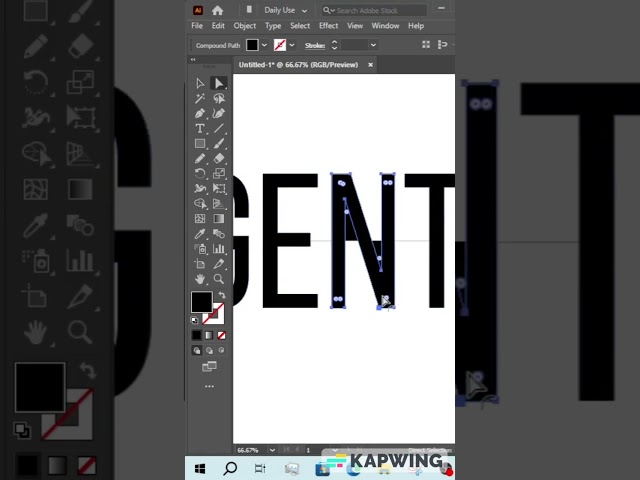Set paint mode to None
The height and width of the screenshot is (480, 640).
tap(221, 335)
